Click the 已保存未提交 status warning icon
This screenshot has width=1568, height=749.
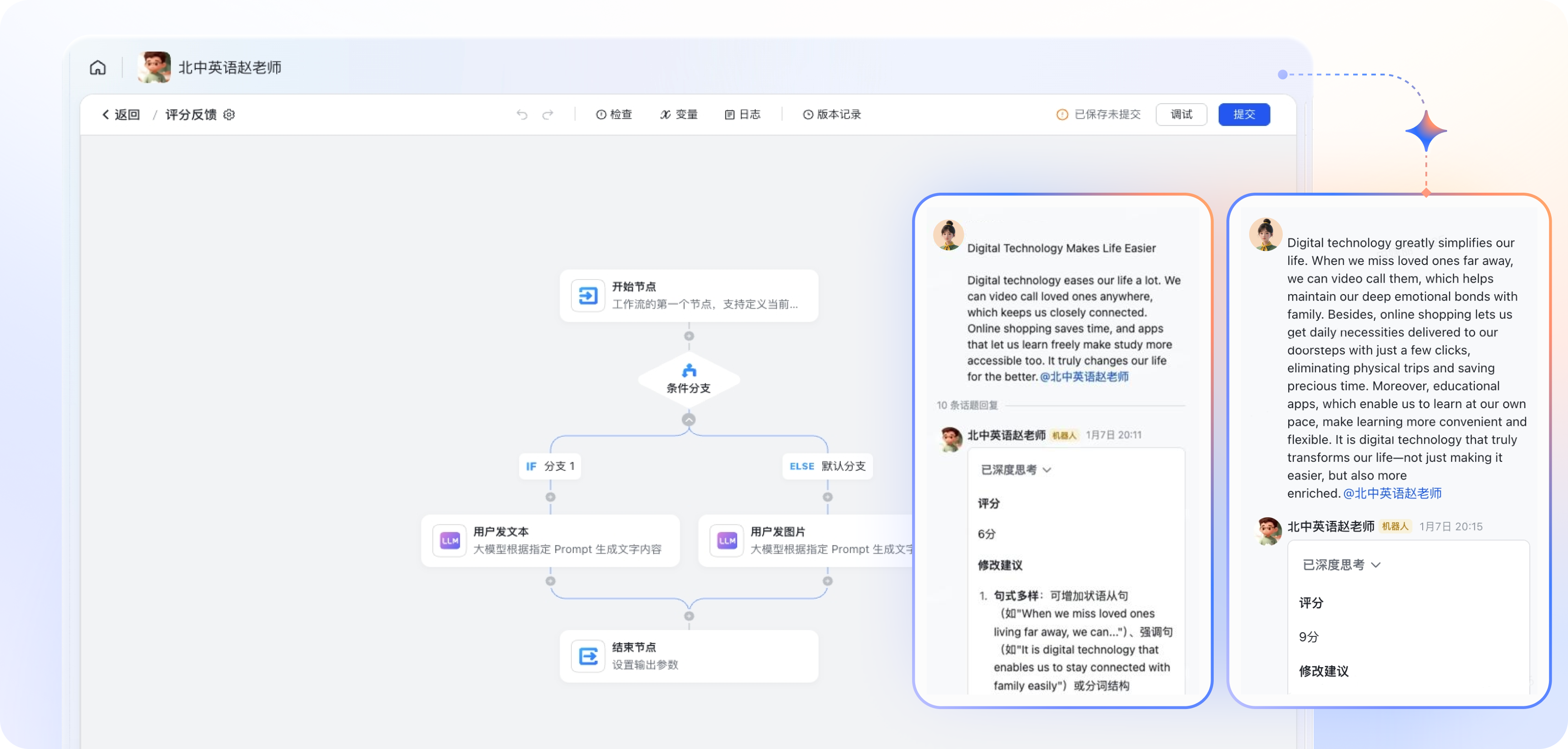click(1062, 115)
